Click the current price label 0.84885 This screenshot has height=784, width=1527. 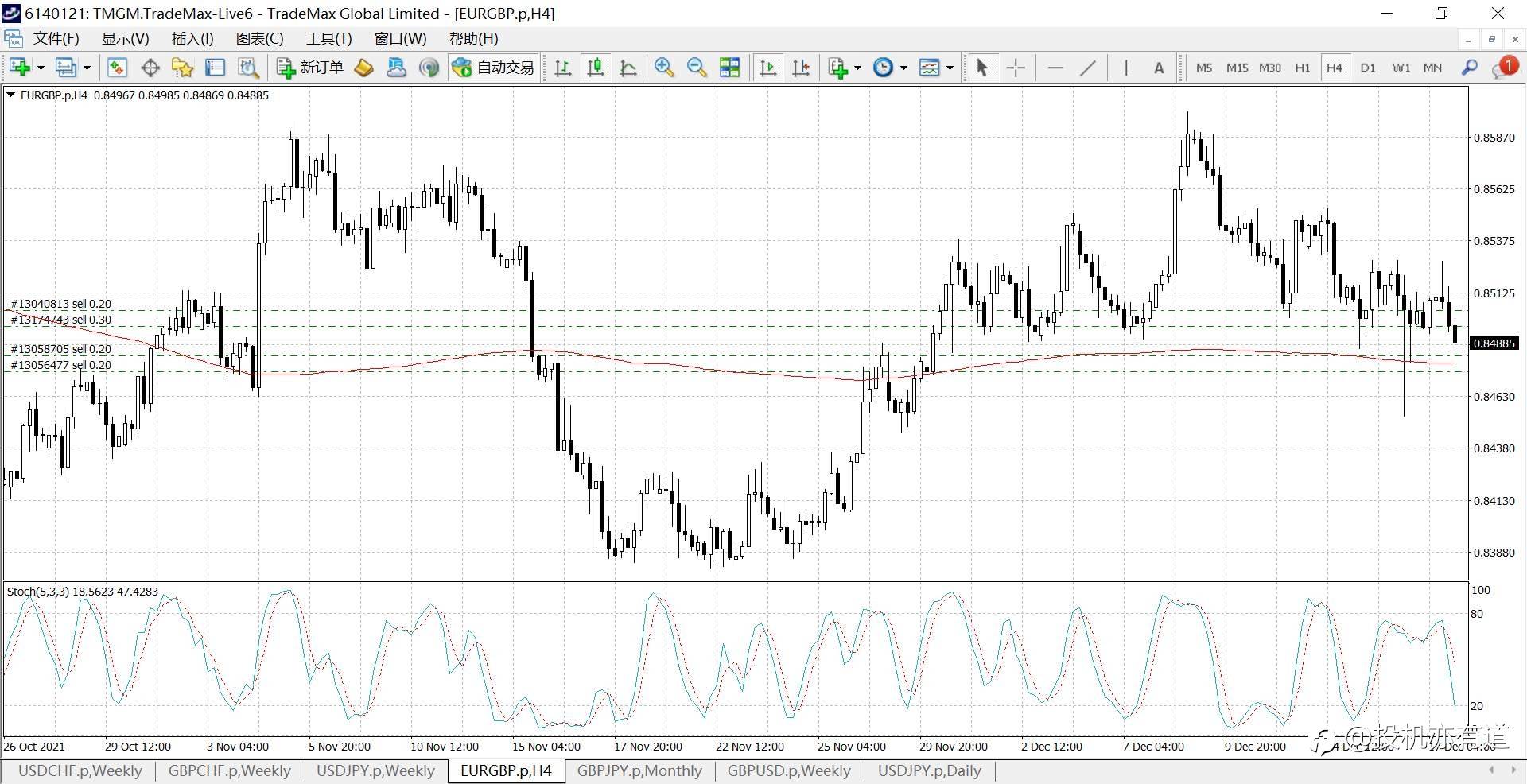point(1494,343)
